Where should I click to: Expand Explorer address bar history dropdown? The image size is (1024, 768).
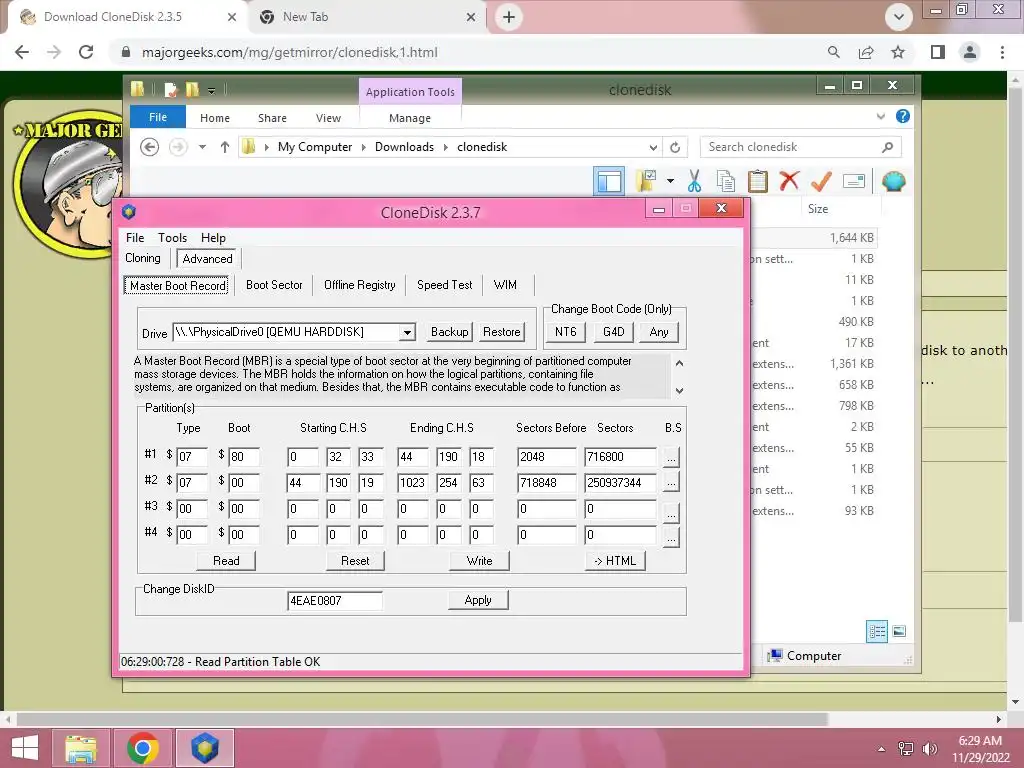(653, 147)
